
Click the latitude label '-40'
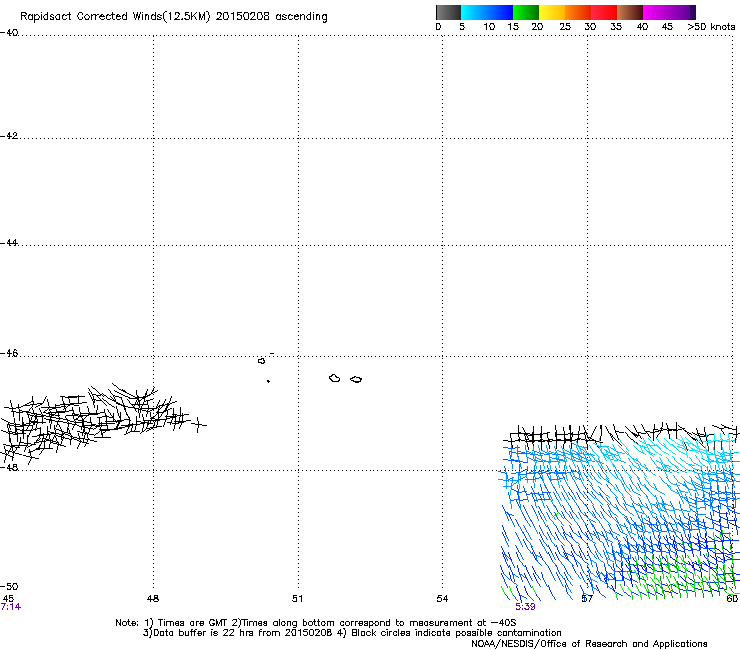click(9, 33)
